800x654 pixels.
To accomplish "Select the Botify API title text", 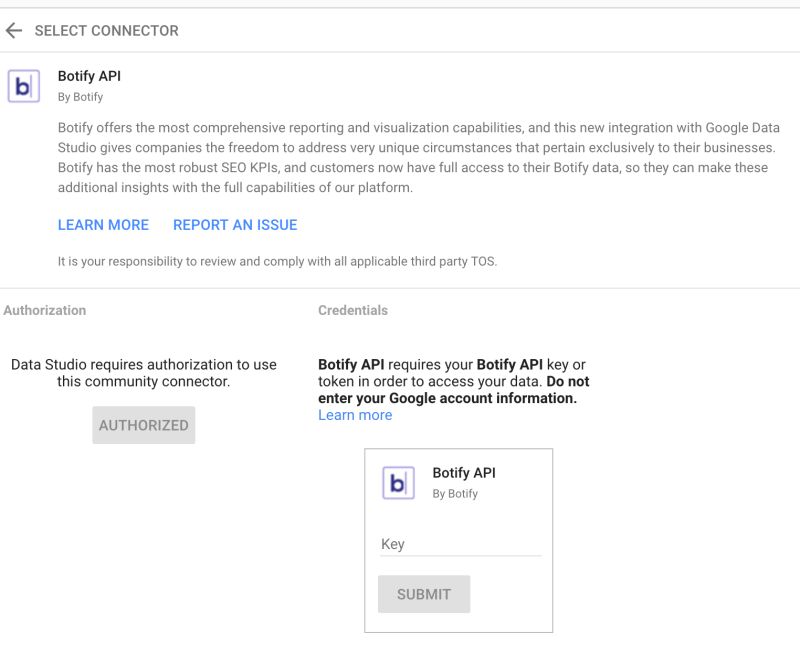I will pos(88,77).
